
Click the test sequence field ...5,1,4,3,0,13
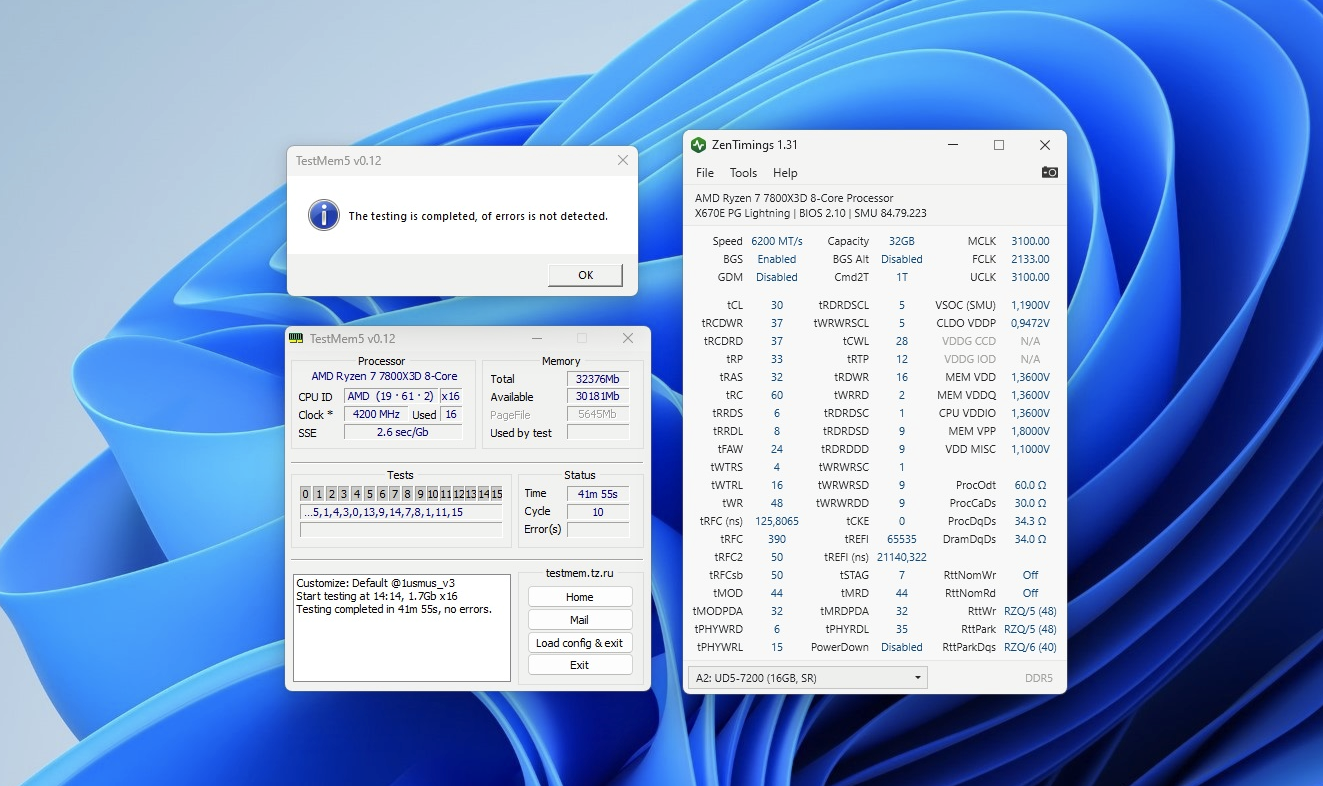point(401,513)
